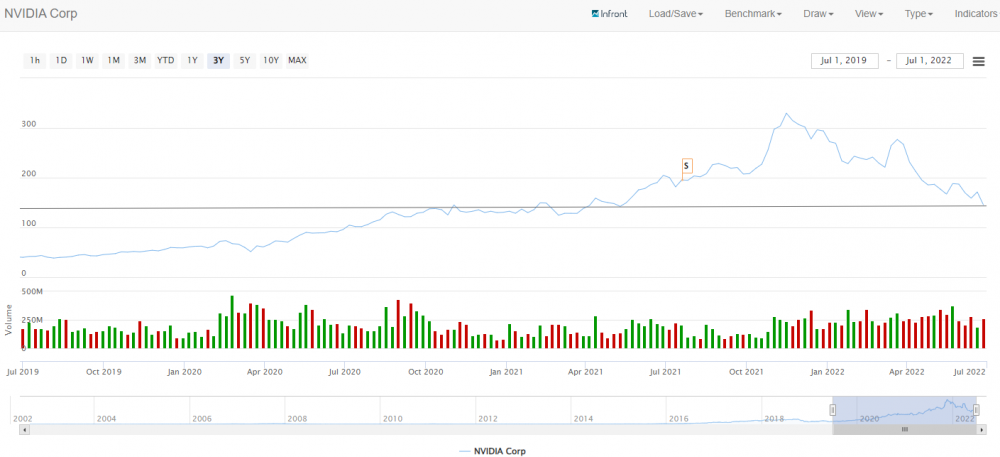This screenshot has height=457, width=1000.
Task: Click the horizontal support trend line
Action: 503,207
